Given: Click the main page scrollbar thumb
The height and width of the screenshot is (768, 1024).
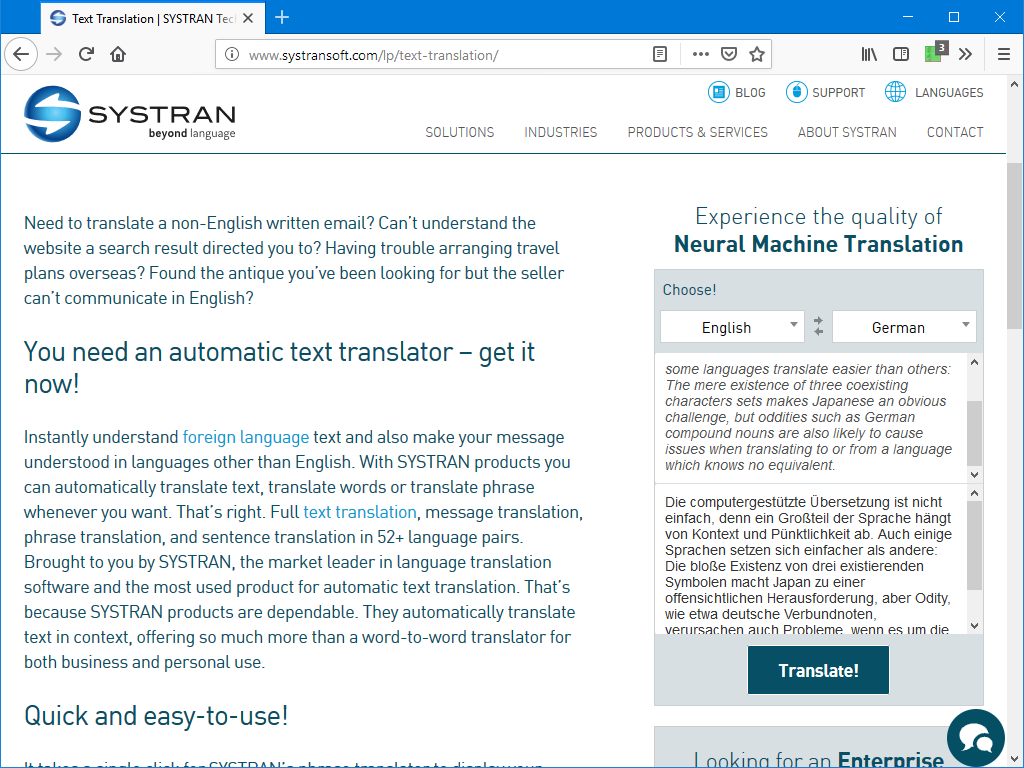Looking at the screenshot, I should coord(1014,246).
